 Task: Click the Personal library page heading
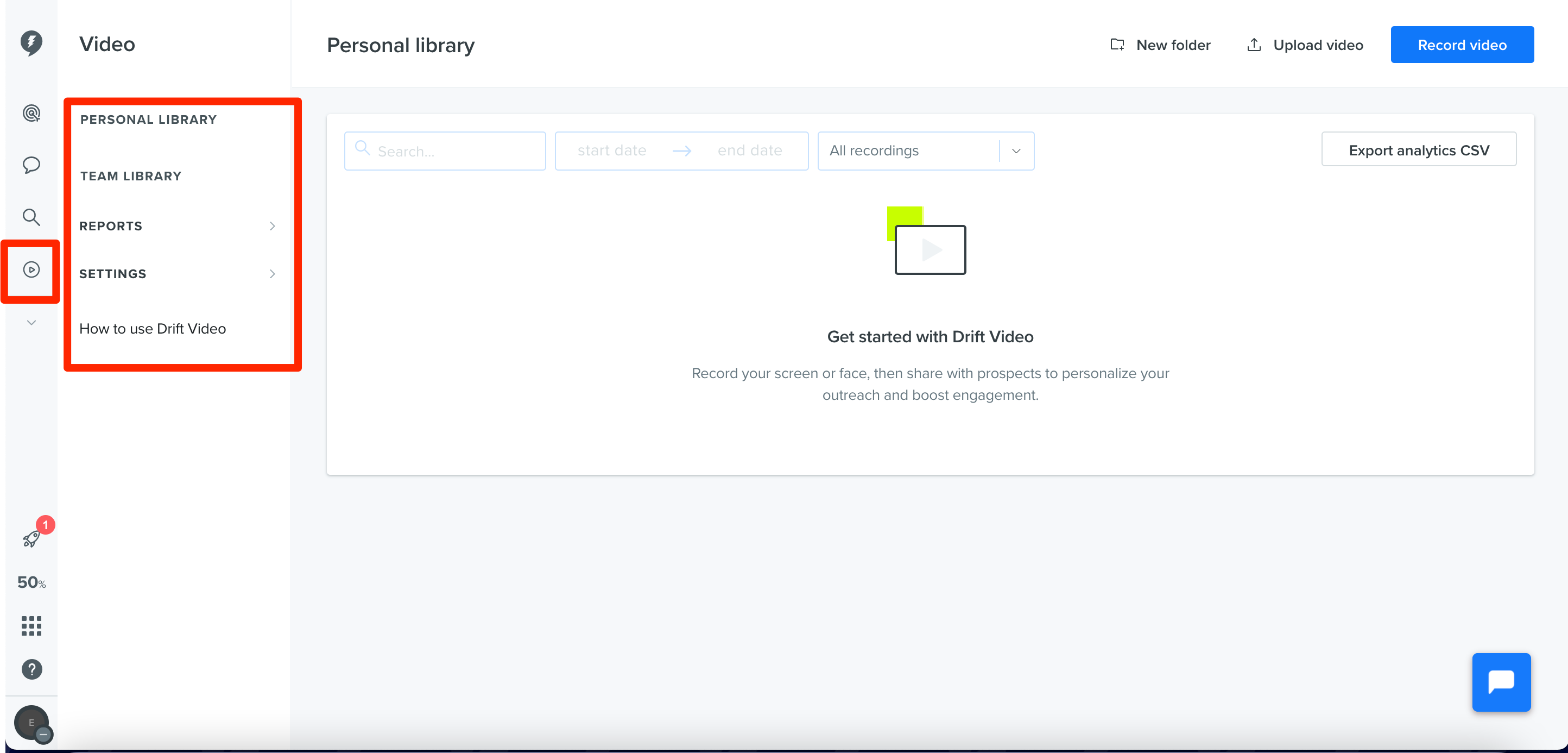401,45
